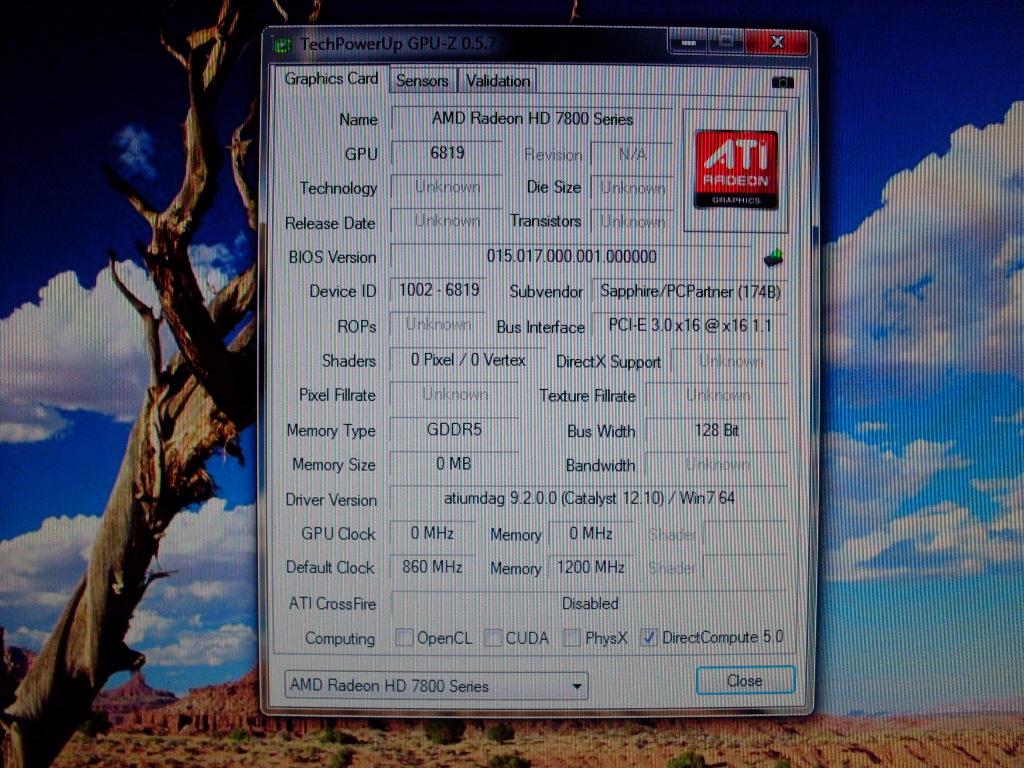This screenshot has height=768, width=1024.
Task: Click the "TechPowerUp GPU-Z 0.5.7" title text
Action: tap(398, 44)
